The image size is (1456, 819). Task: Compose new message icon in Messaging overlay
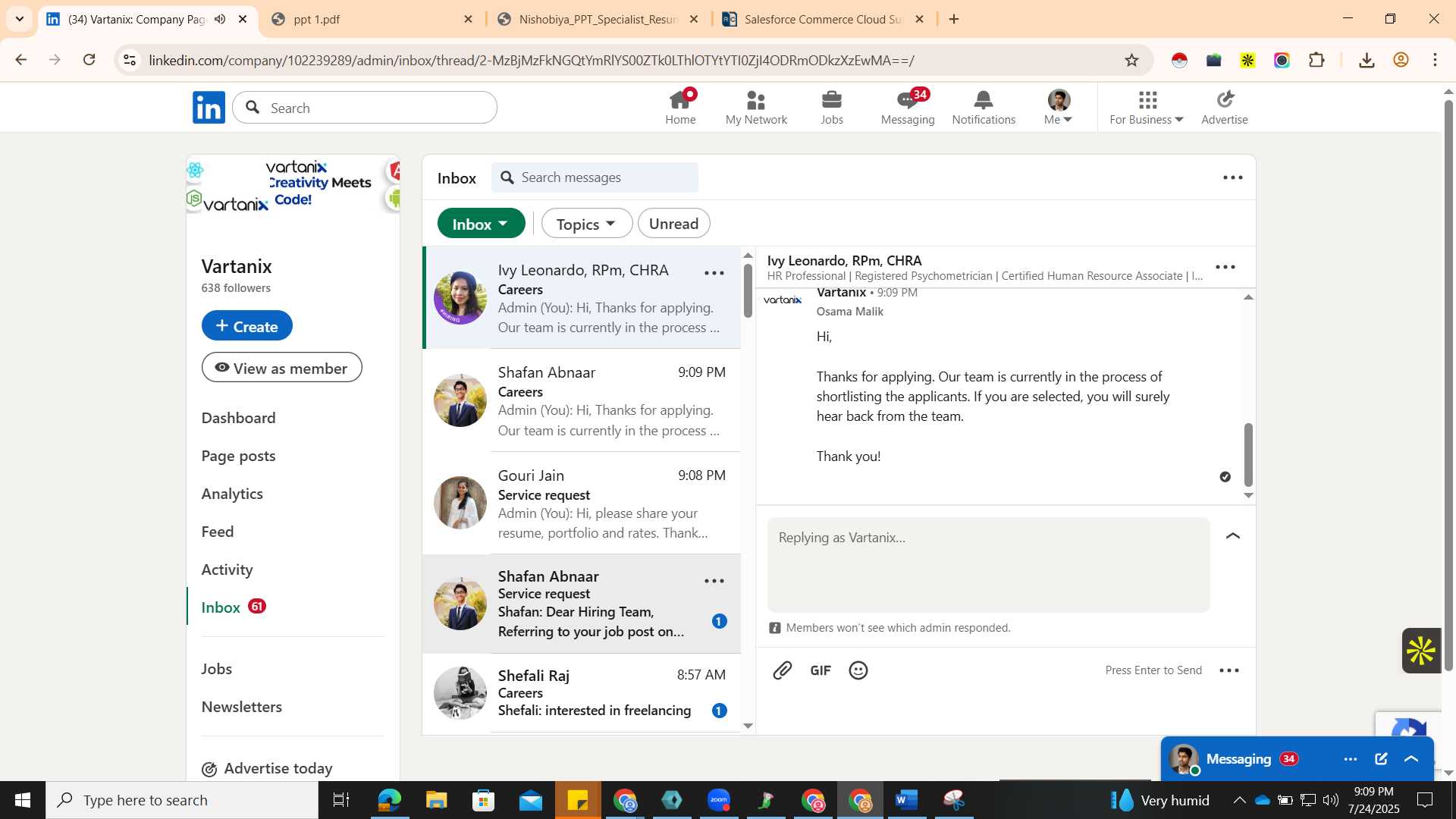1381,759
